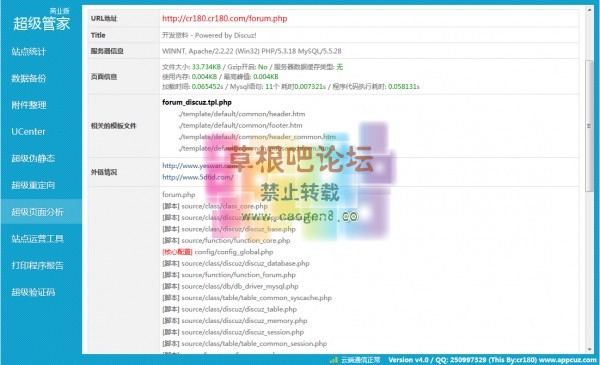Open the www.5d6d.com external link
The height and width of the screenshot is (365, 600).
(198, 177)
